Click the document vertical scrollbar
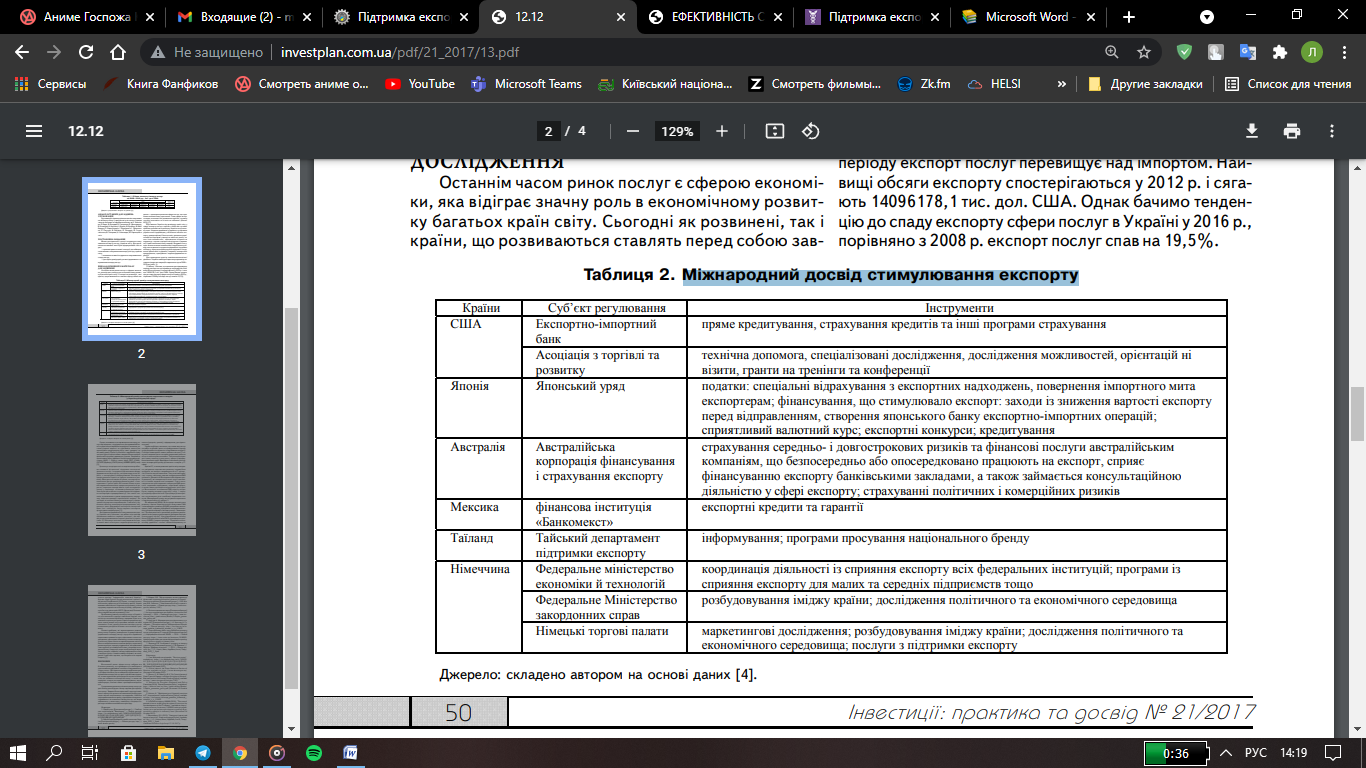 pyautogui.click(x=1357, y=412)
